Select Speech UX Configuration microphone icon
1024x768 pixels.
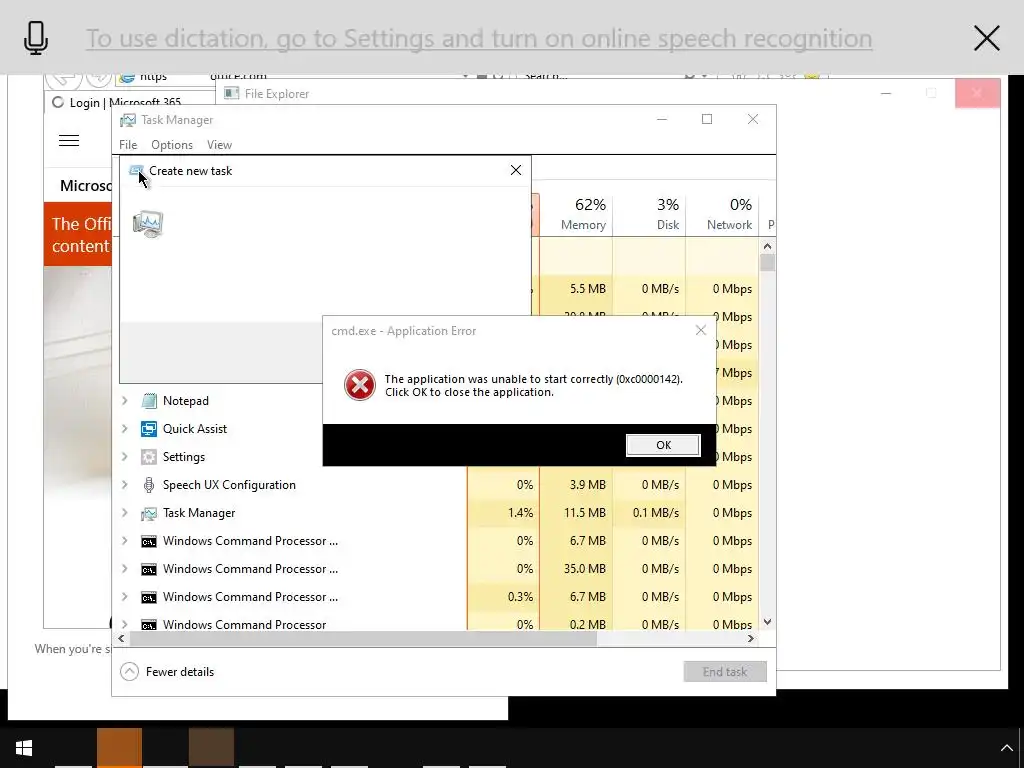pos(149,485)
